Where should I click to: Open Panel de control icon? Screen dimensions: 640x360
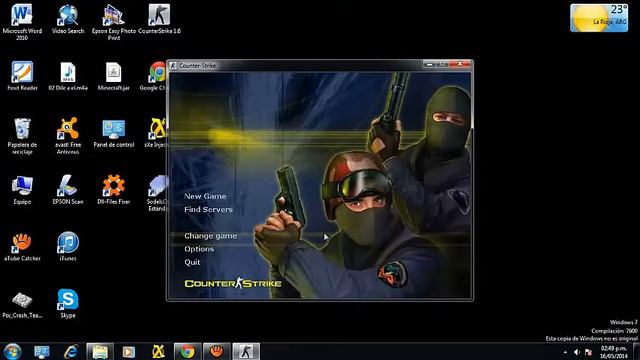click(113, 133)
